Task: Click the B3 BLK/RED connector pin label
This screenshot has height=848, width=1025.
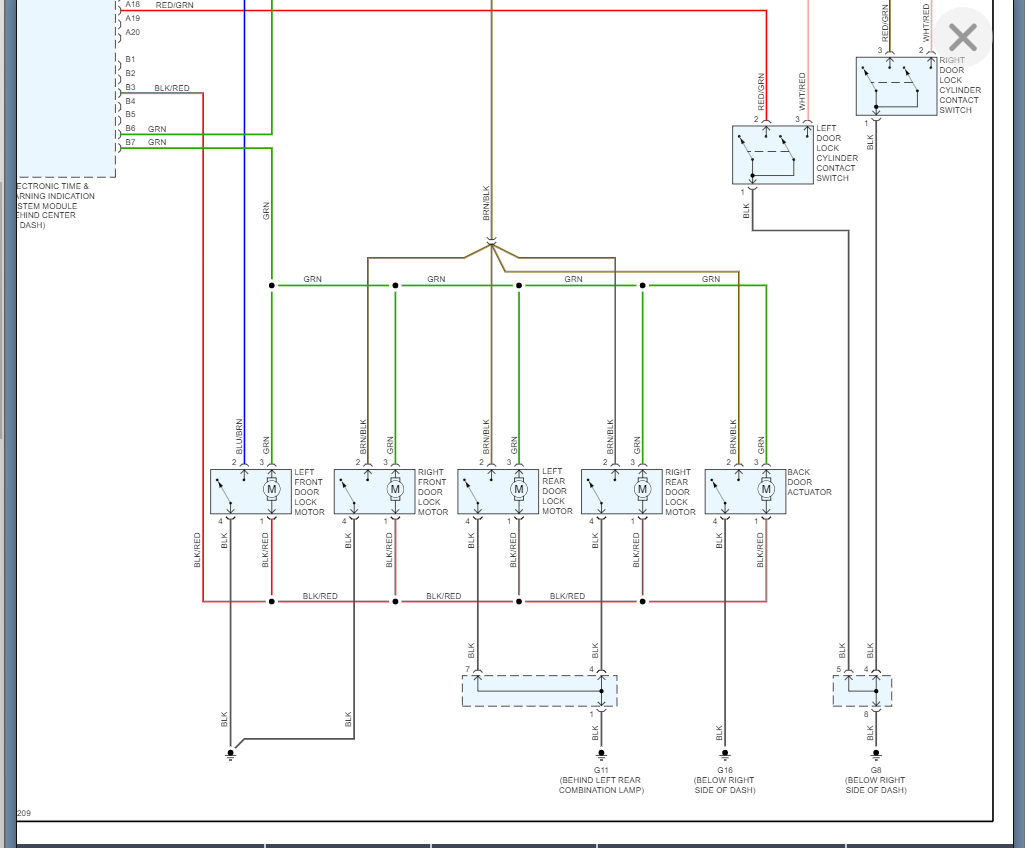Action: [157, 88]
